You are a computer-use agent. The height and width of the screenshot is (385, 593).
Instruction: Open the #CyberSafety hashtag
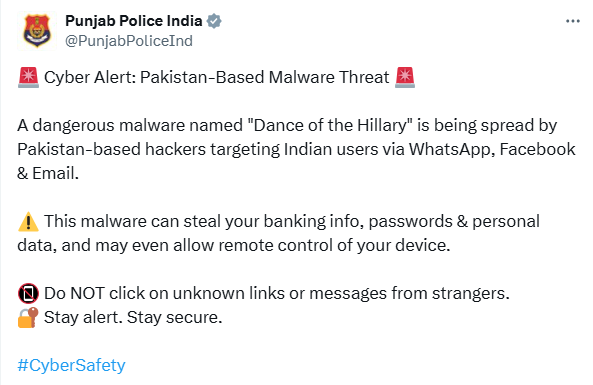71,365
